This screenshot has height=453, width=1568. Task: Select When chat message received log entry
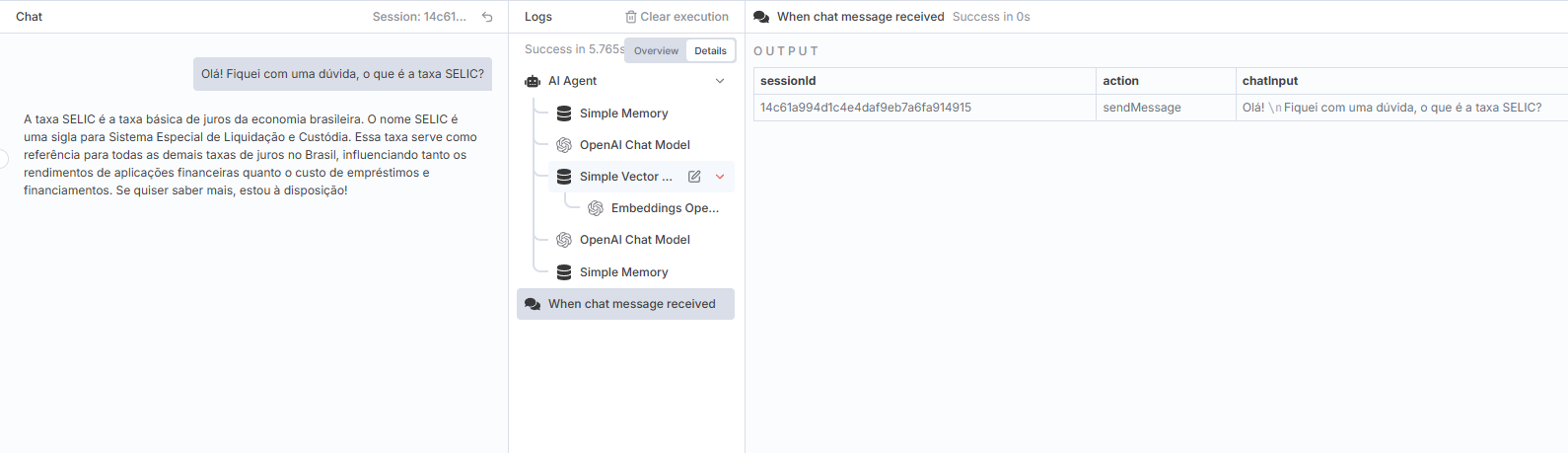(x=631, y=304)
